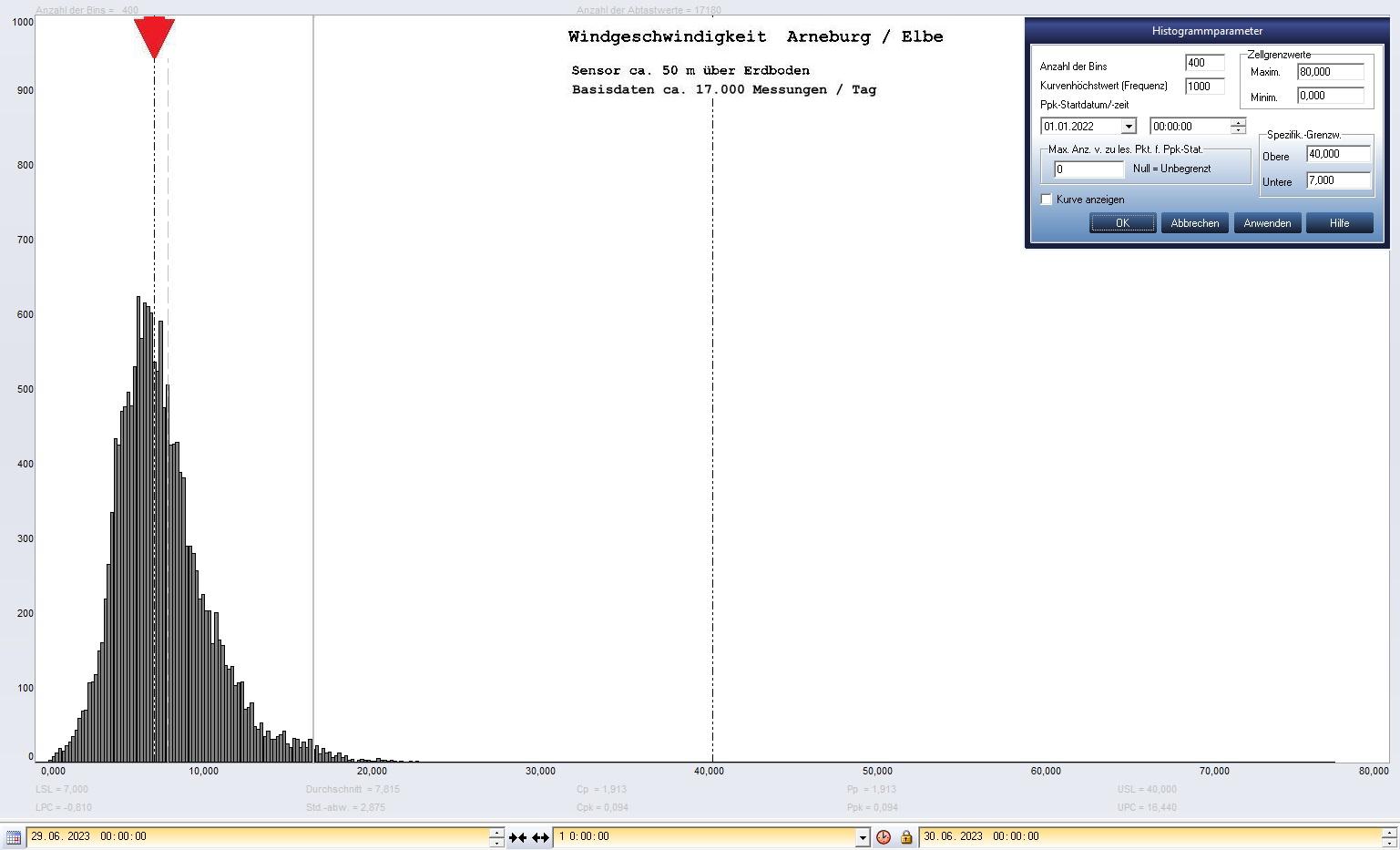Select the red triangle marker above histogram
Image resolution: width=1400 pixels, height=850 pixels.
(x=154, y=37)
